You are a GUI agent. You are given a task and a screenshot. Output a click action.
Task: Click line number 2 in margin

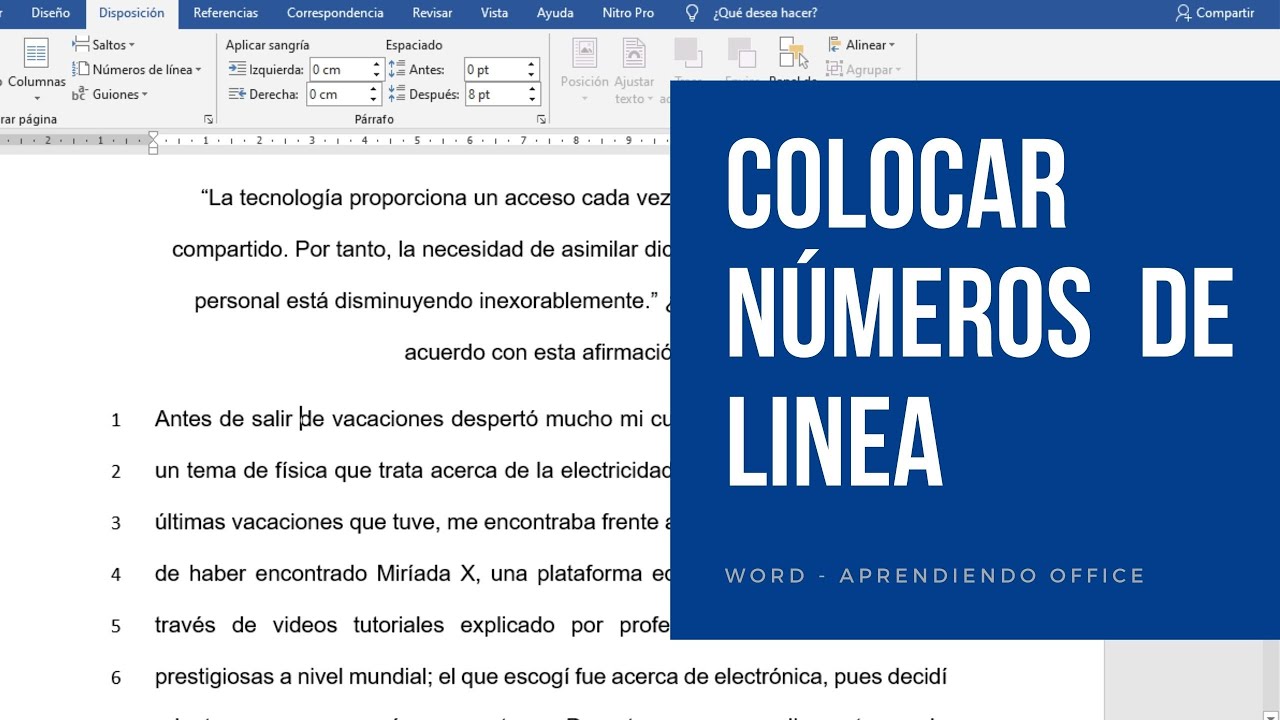116,472
